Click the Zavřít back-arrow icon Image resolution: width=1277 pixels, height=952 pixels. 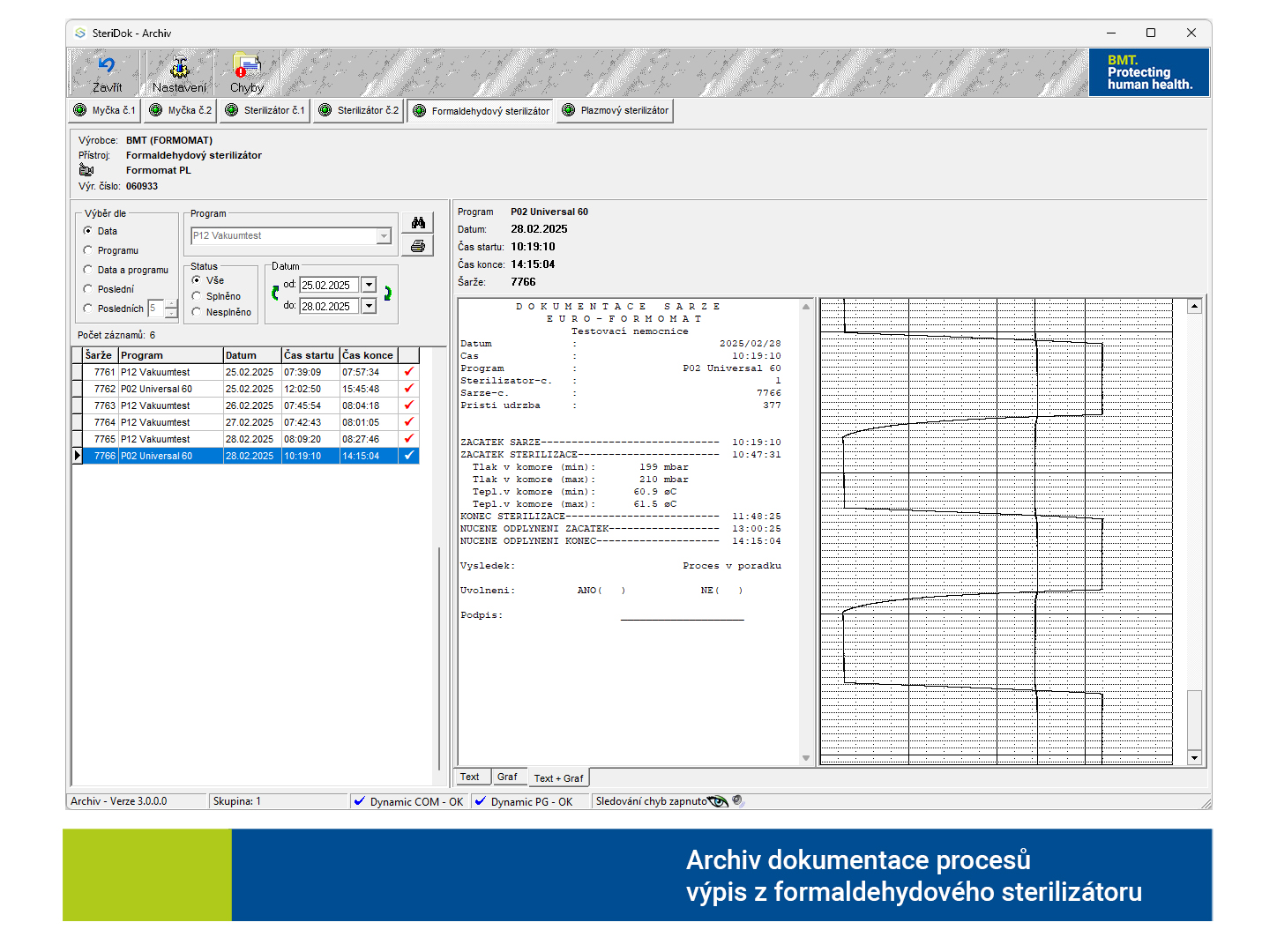[107, 66]
